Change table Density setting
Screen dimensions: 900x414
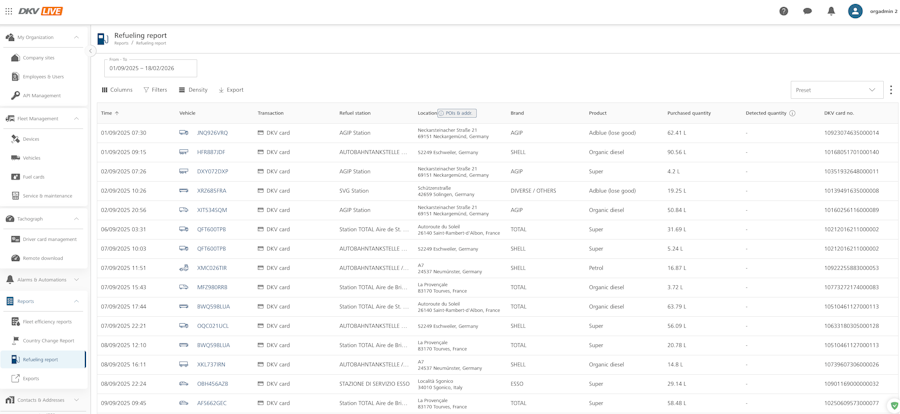193,90
